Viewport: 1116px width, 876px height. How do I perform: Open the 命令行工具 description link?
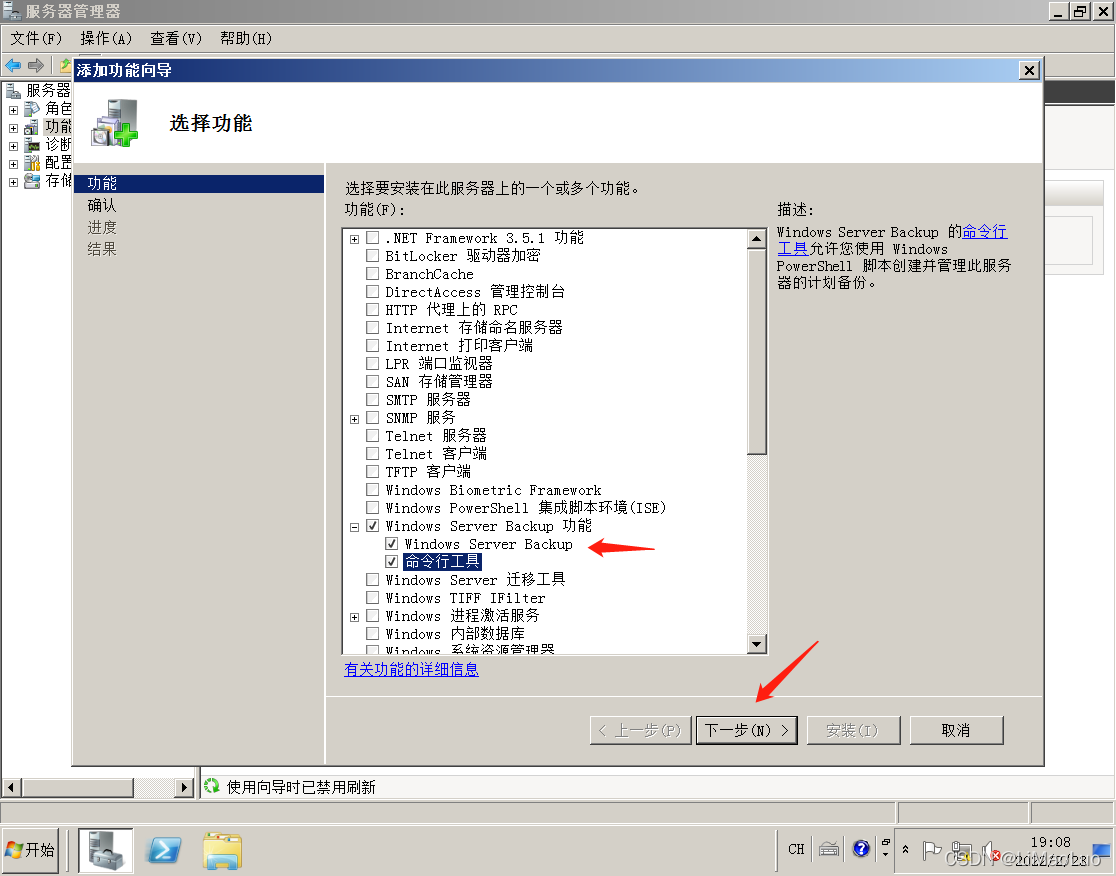coord(984,232)
